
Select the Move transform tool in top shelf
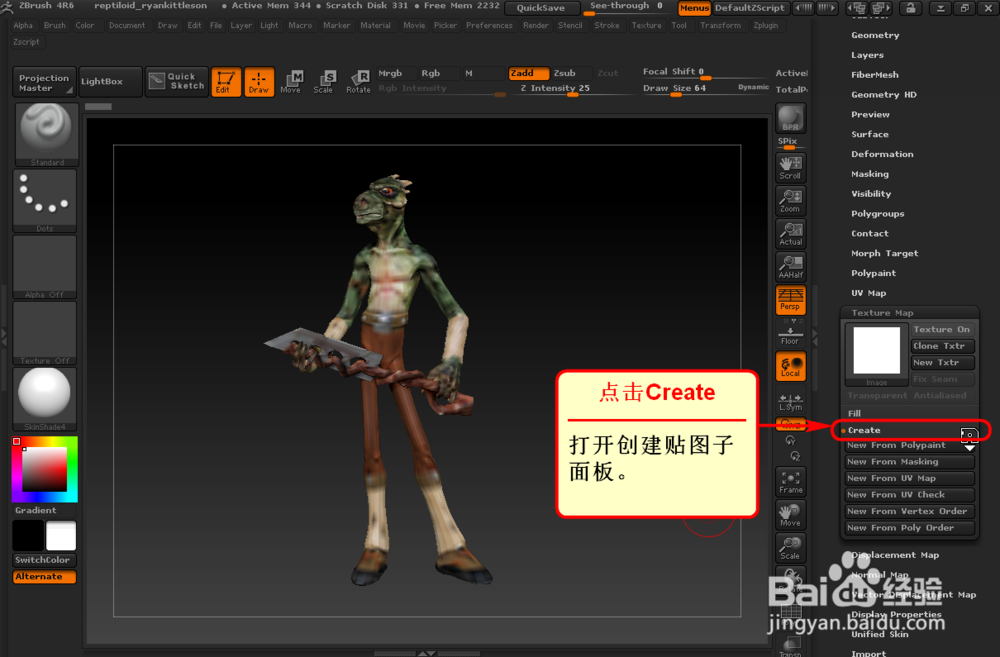tap(291, 82)
